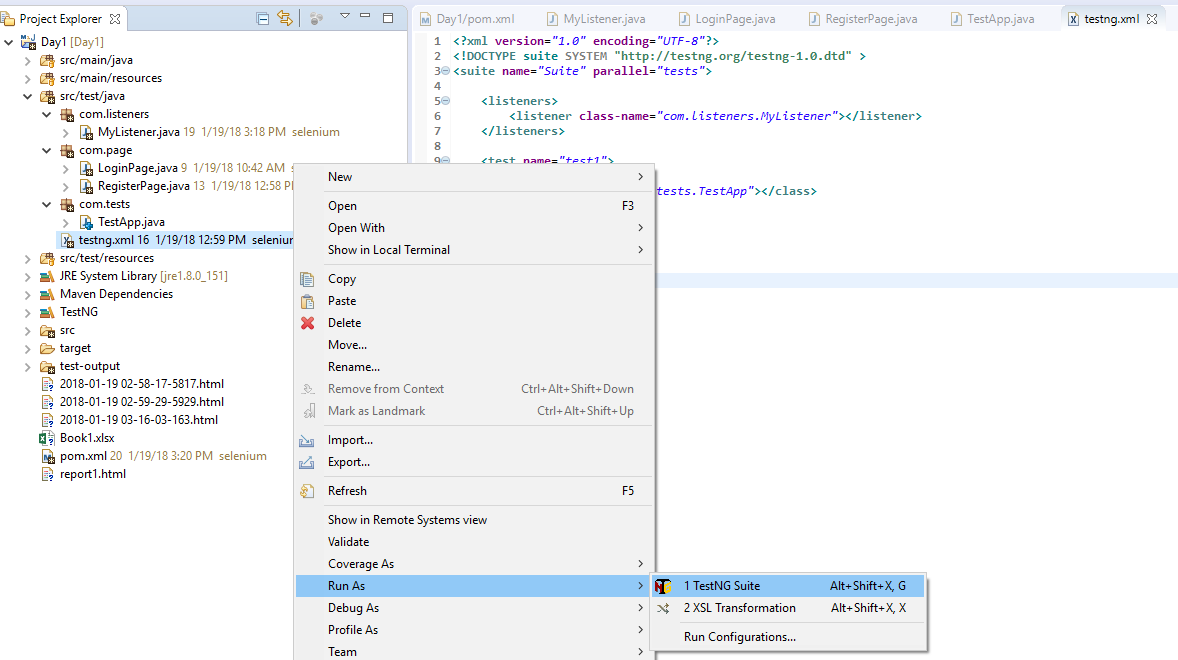Click the Copy icon in context menu
Screen dimensions: 1178x660
tap(308, 279)
